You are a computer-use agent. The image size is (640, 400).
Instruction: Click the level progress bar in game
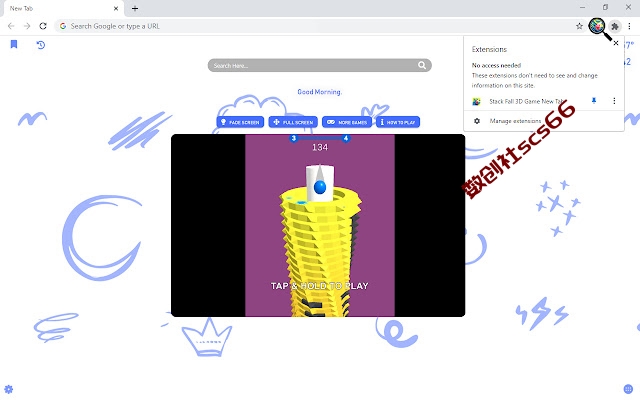(x=320, y=138)
